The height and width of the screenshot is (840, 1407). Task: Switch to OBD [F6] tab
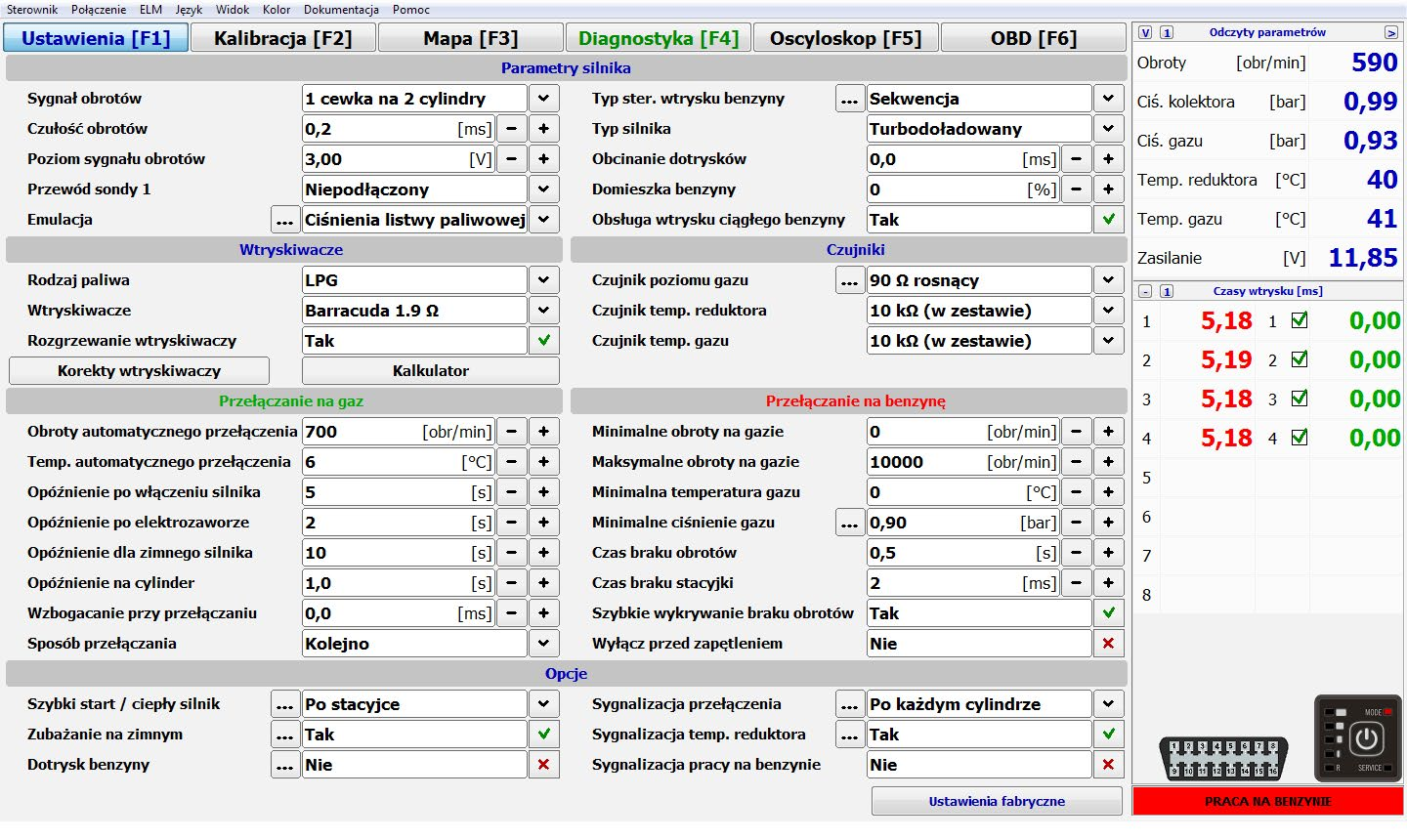click(x=1034, y=38)
